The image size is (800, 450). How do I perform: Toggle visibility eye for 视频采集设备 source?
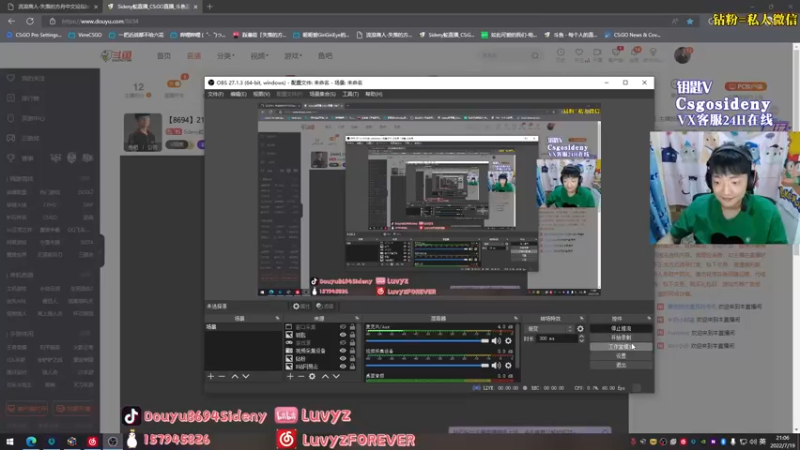[x=343, y=351]
